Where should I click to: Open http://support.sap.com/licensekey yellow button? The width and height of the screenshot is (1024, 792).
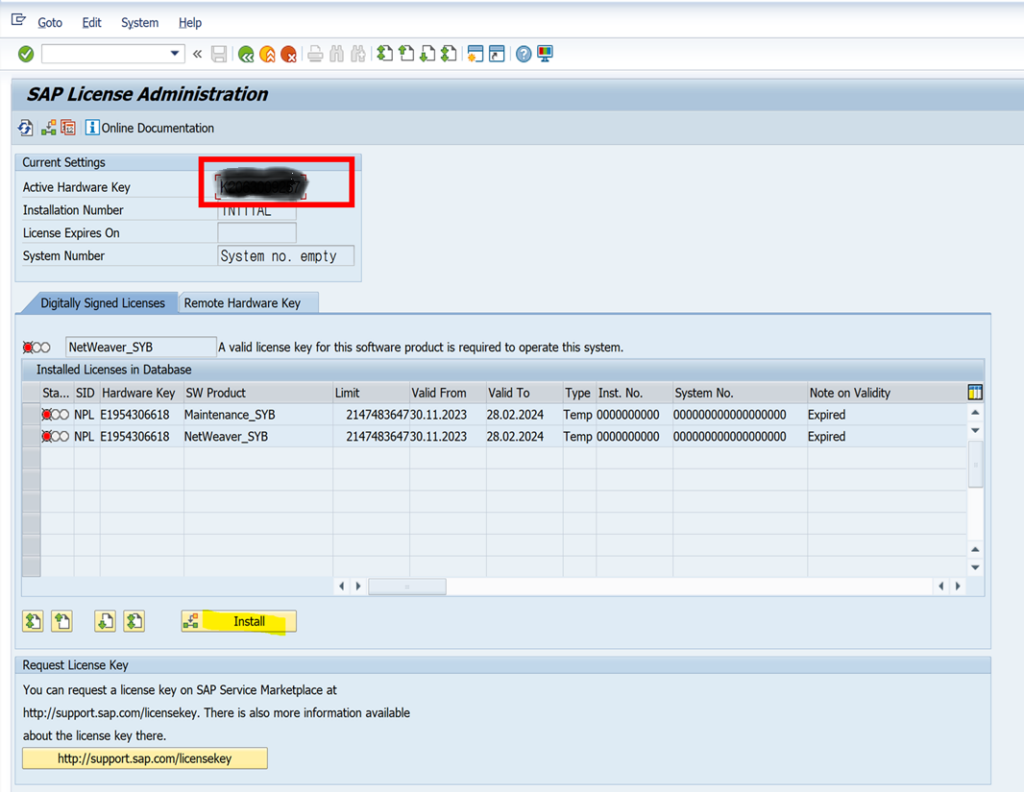tap(145, 759)
